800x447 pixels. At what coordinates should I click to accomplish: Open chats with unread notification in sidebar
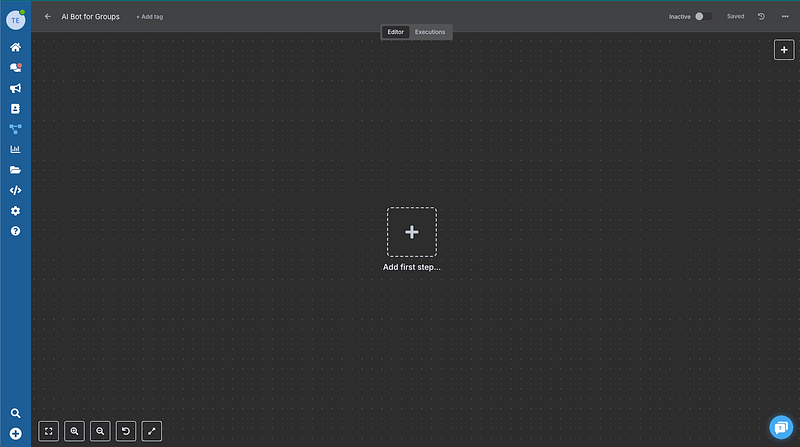click(15, 68)
